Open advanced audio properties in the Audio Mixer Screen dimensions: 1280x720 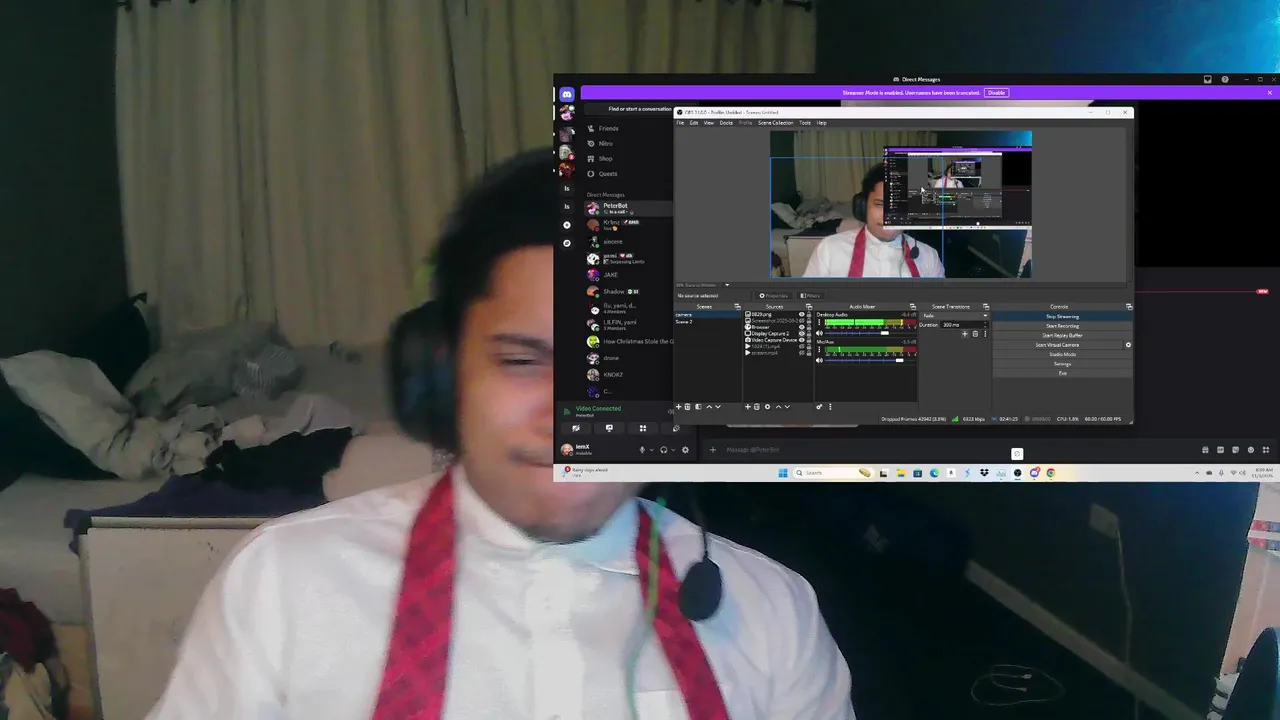coord(819,407)
